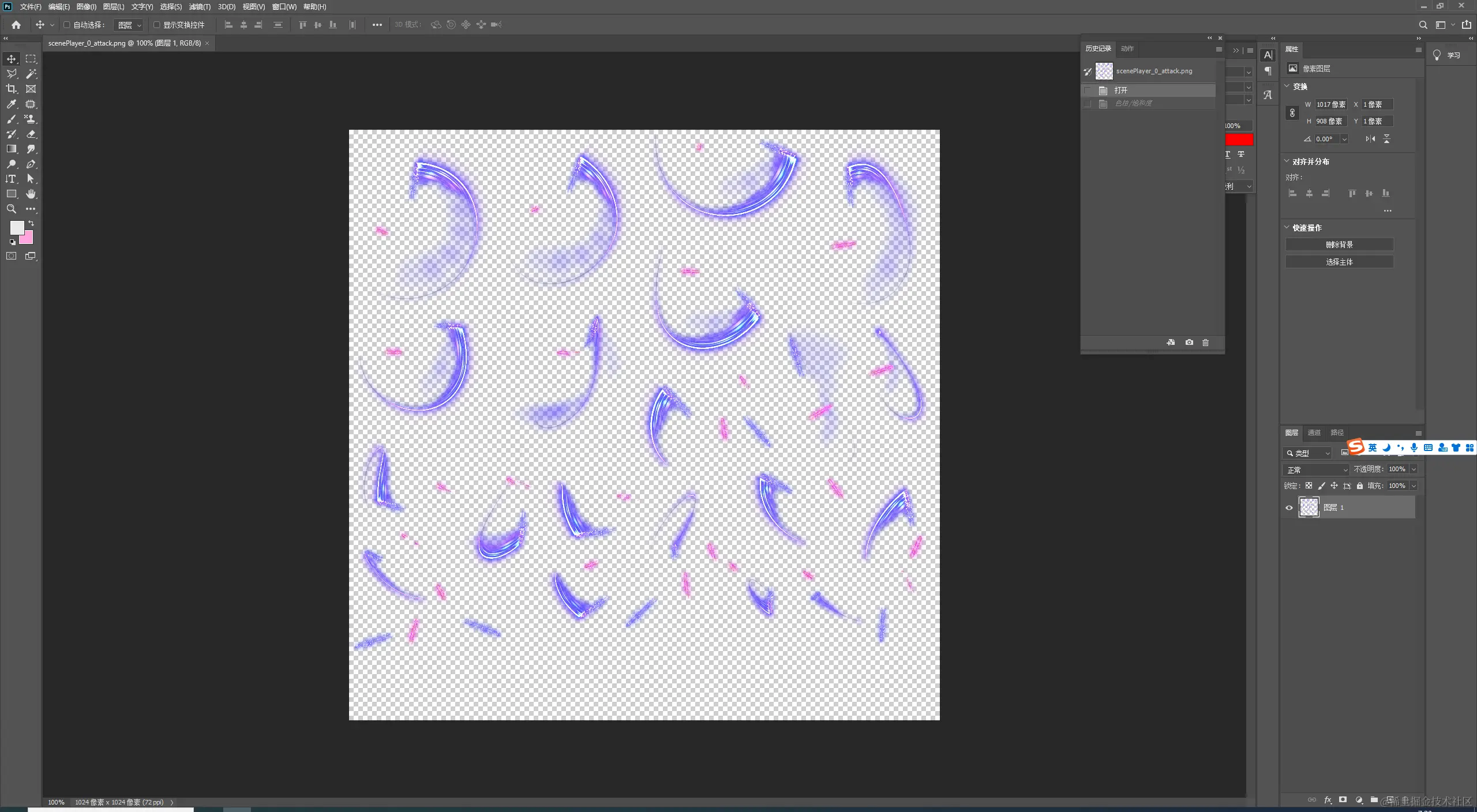Switch to the 动作 tab
The height and width of the screenshot is (812, 1477).
(x=1127, y=48)
